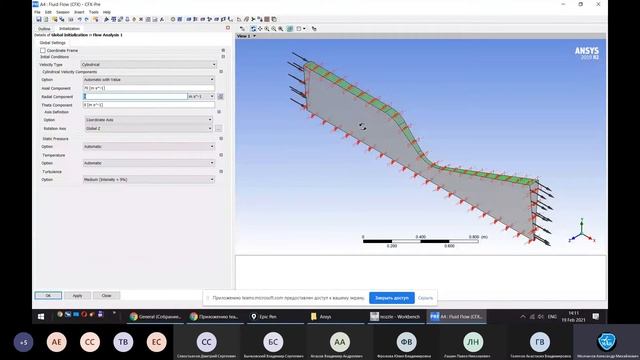Open General Chrome window from taskbar
Image resolution: width=640 pixels, height=360 pixels.
point(156,316)
